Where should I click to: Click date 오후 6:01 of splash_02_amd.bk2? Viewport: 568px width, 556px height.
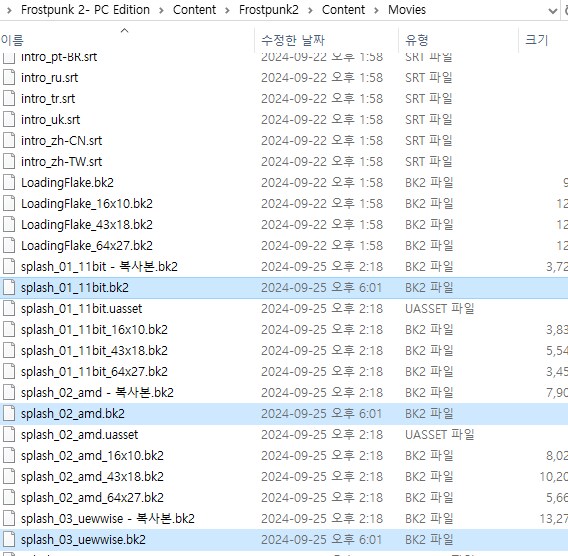tap(357, 414)
